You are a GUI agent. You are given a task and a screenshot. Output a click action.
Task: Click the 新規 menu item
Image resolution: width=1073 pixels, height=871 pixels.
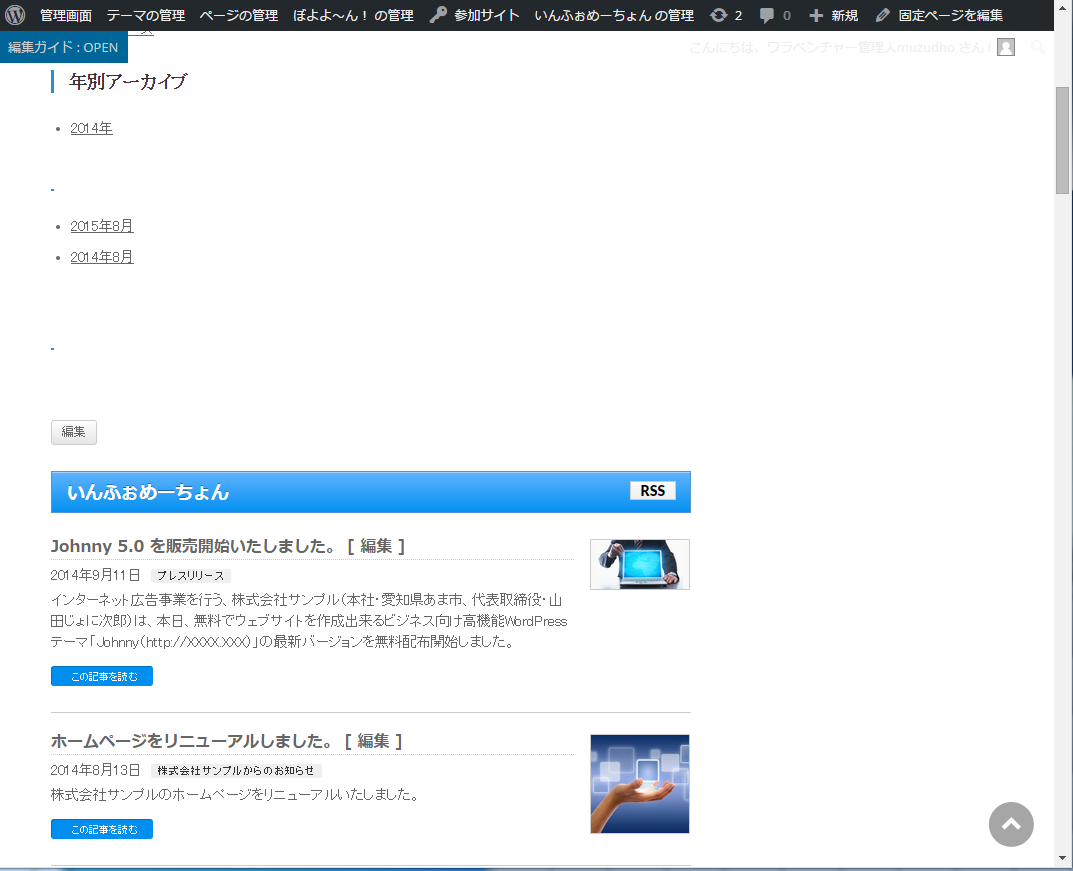coord(844,15)
